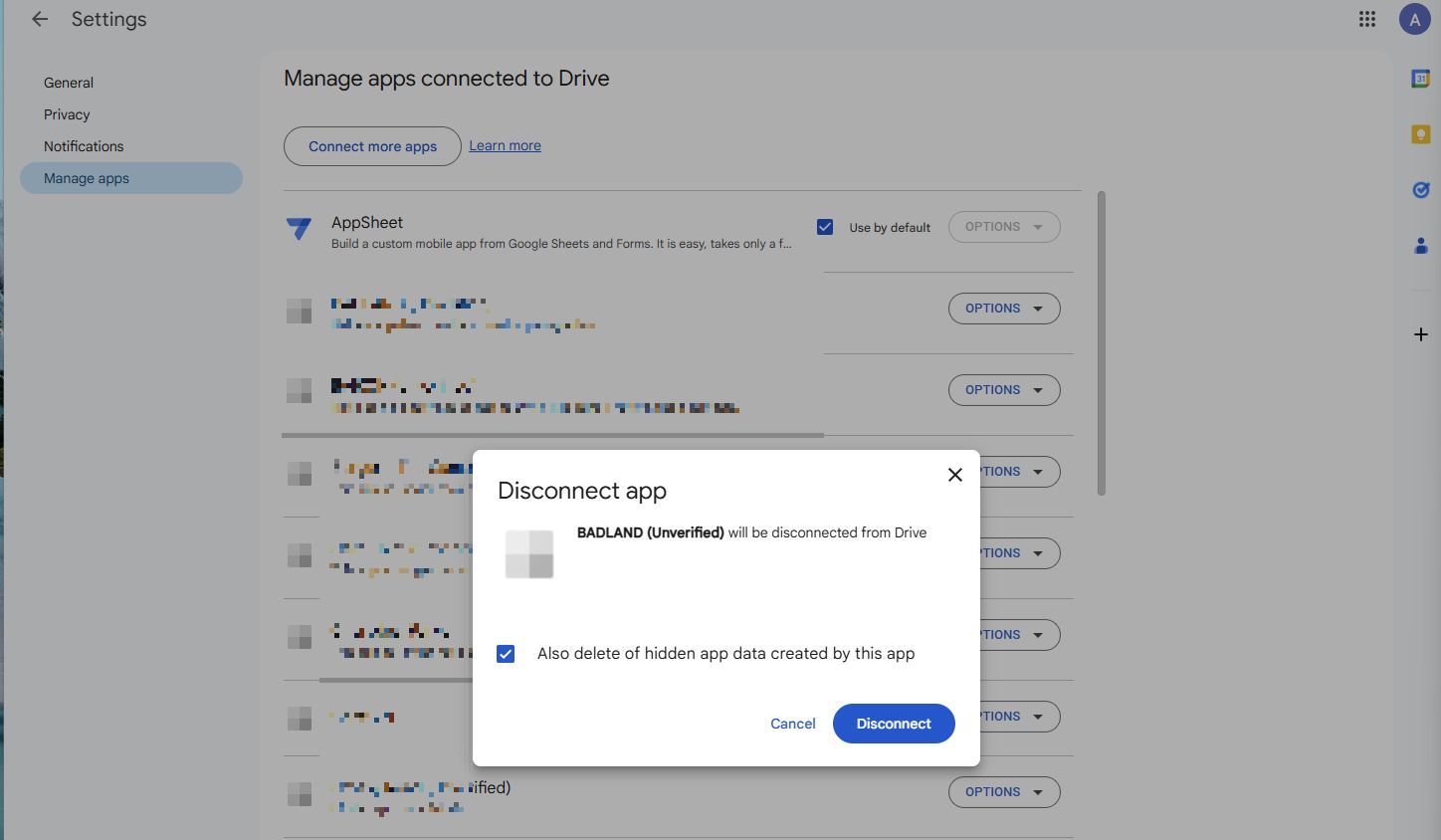The height and width of the screenshot is (840, 1441).
Task: Open Google Calendar side panel
Action: [x=1421, y=78]
